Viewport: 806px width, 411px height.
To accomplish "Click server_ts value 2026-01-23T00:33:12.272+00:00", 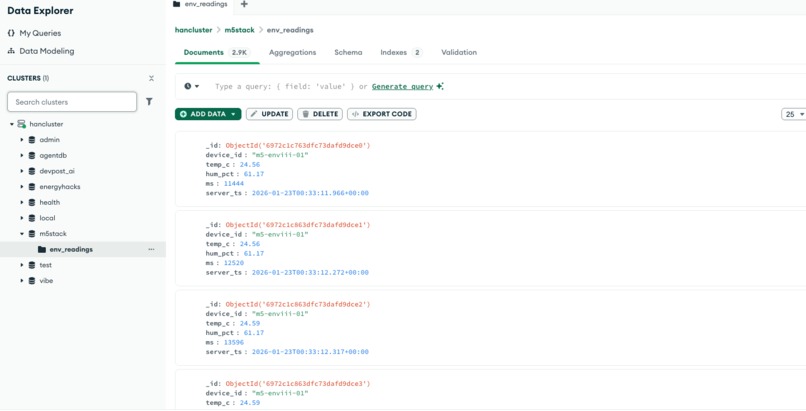I will 310,272.
